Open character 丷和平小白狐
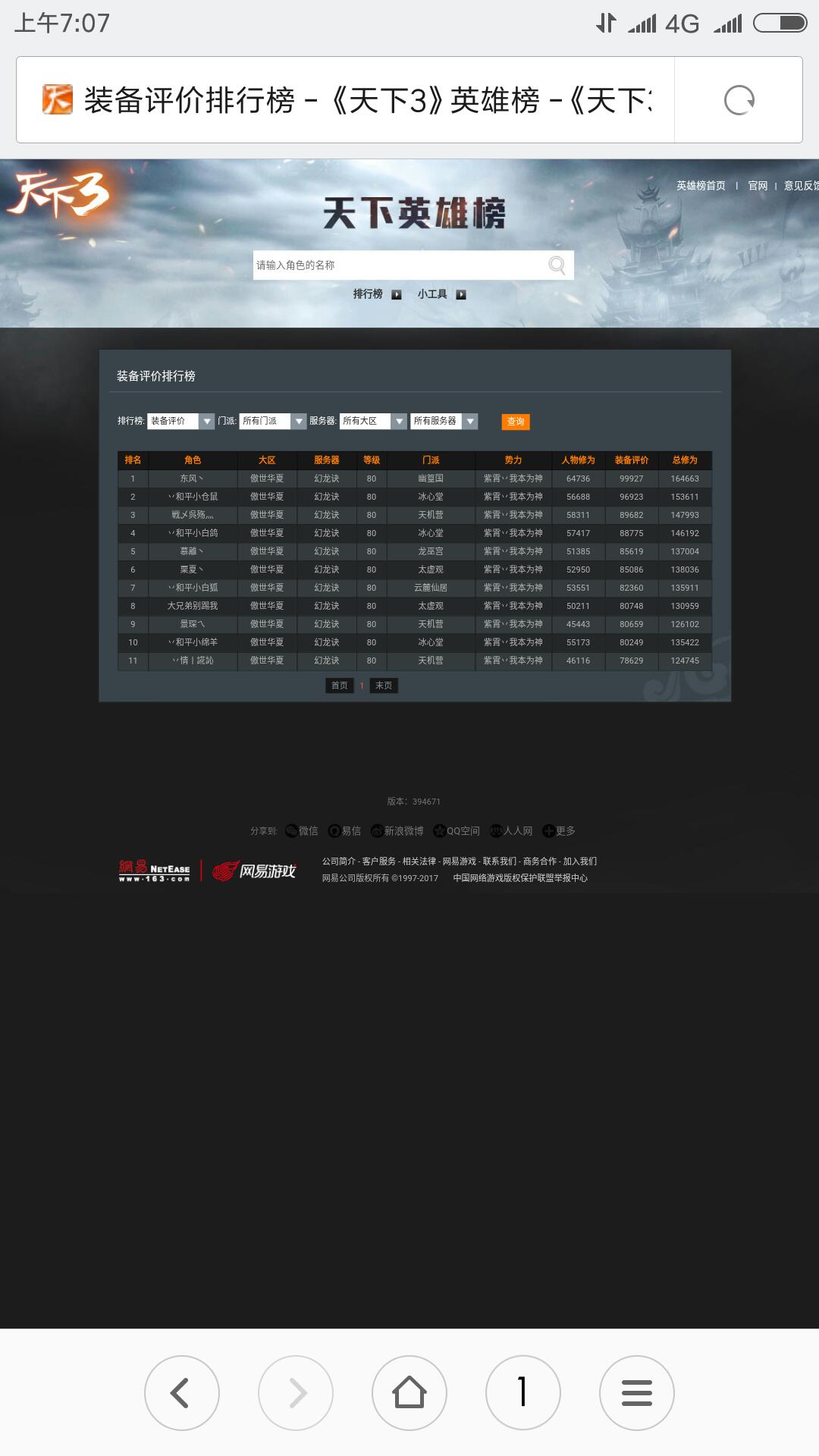Image resolution: width=819 pixels, height=1456 pixels. (x=193, y=588)
